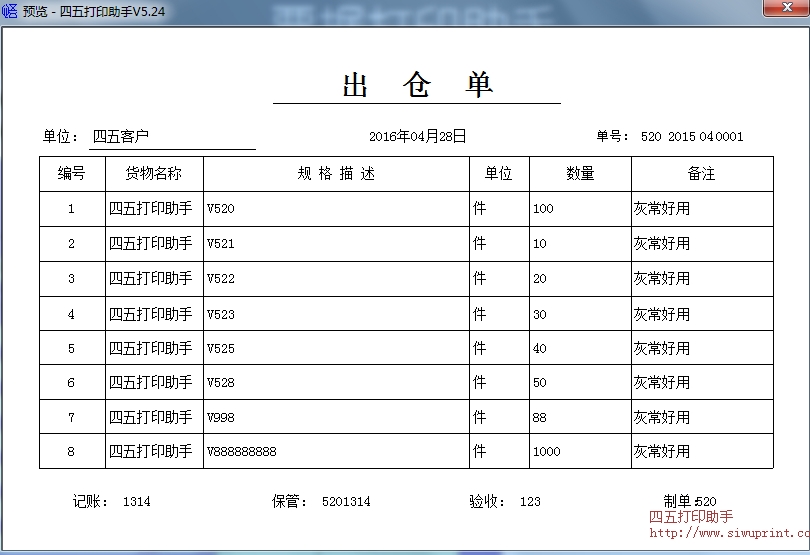
Task: Click row number 5 cell
Action: tap(71, 348)
